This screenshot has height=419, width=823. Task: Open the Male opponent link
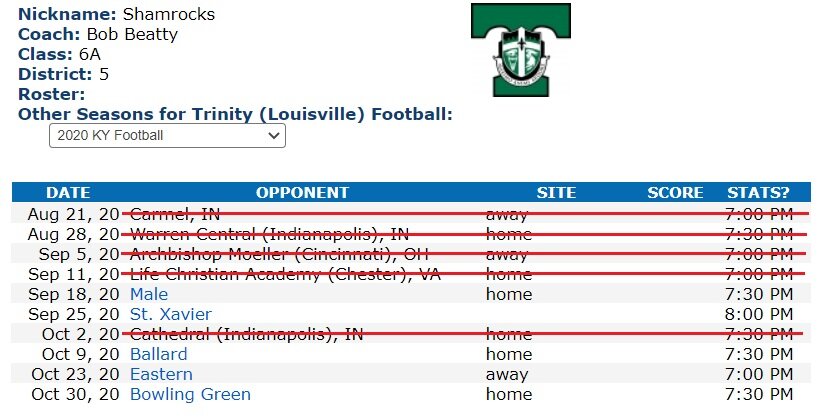[149, 294]
